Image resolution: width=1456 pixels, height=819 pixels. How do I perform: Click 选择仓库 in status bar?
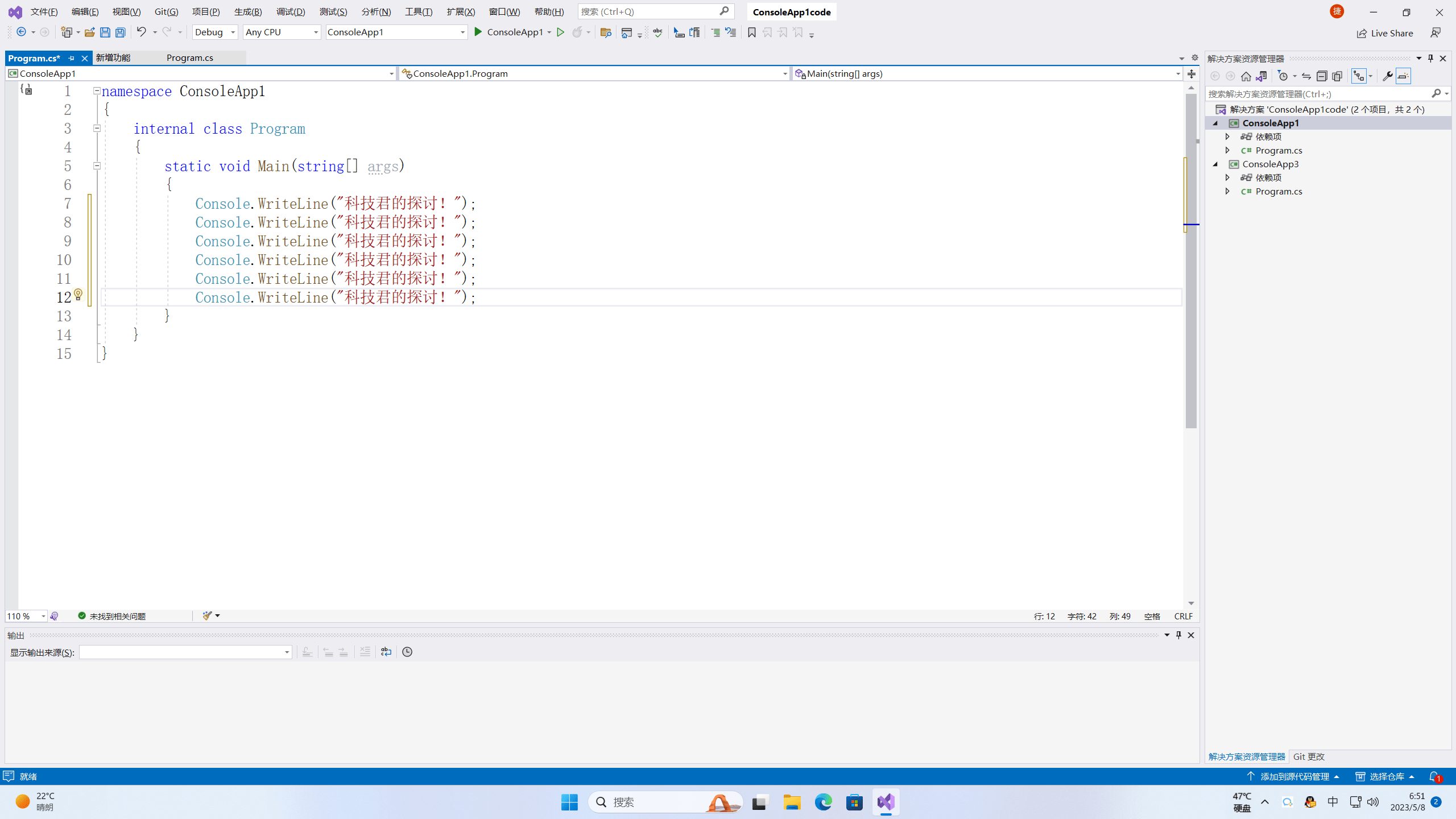tap(1385, 776)
